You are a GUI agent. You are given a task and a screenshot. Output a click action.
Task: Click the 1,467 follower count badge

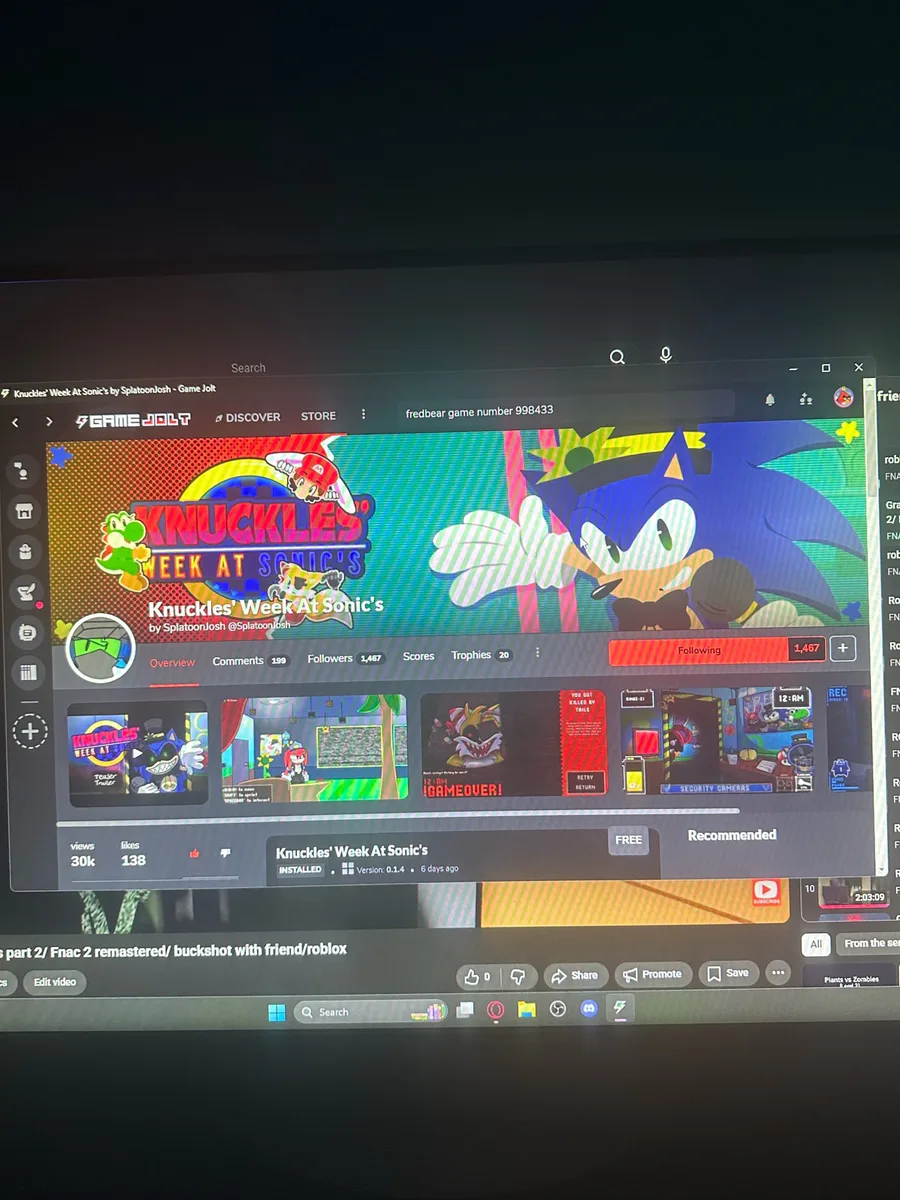coord(806,648)
